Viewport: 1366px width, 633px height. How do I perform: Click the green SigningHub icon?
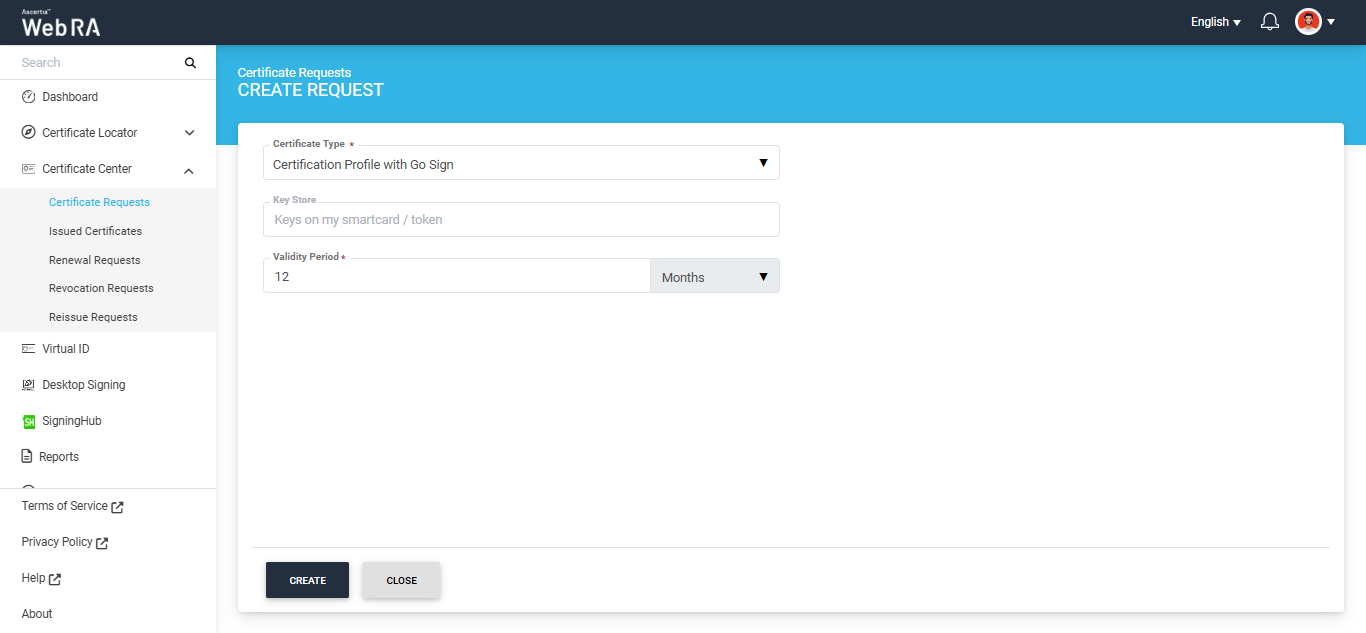coord(29,422)
